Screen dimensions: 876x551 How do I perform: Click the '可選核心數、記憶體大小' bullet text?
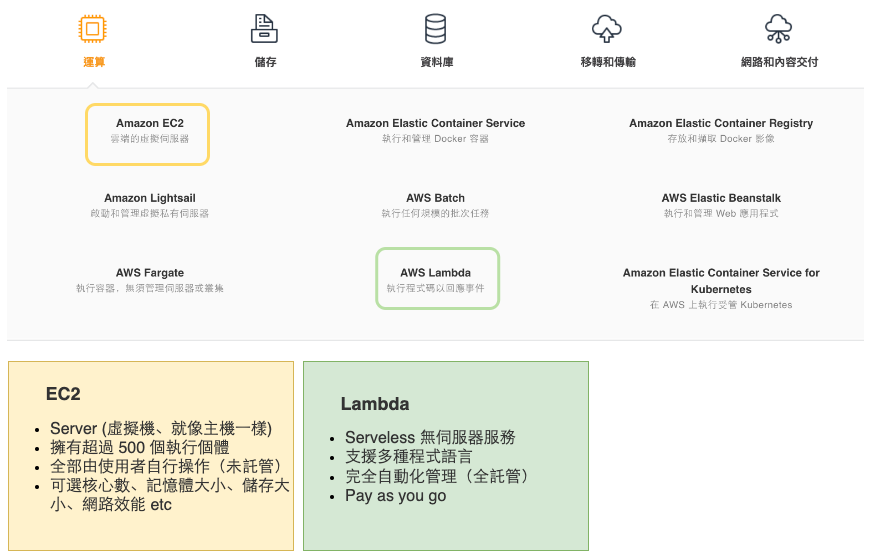point(138,486)
